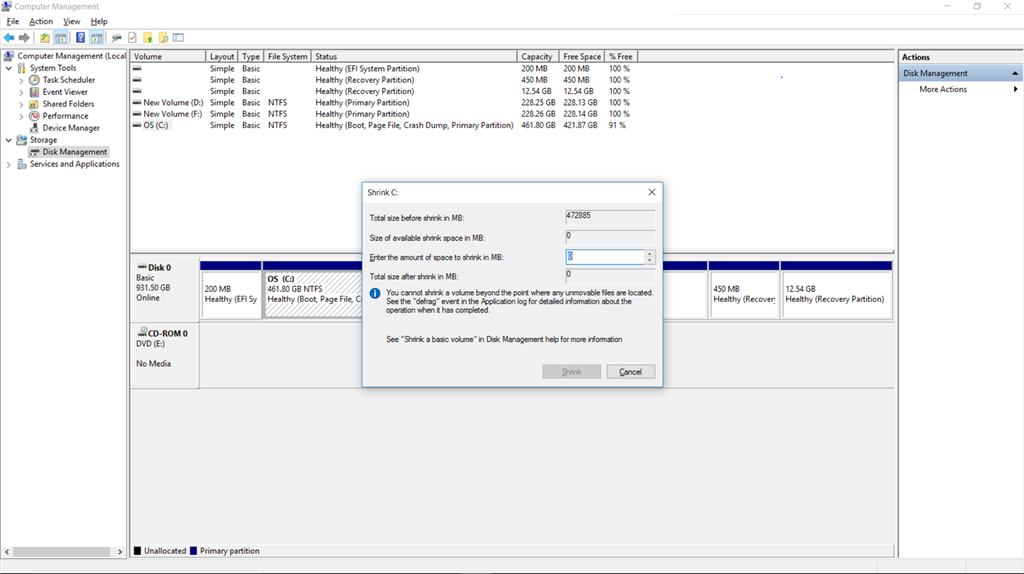Increase shrink amount with spinner up arrow

pyautogui.click(x=649, y=253)
